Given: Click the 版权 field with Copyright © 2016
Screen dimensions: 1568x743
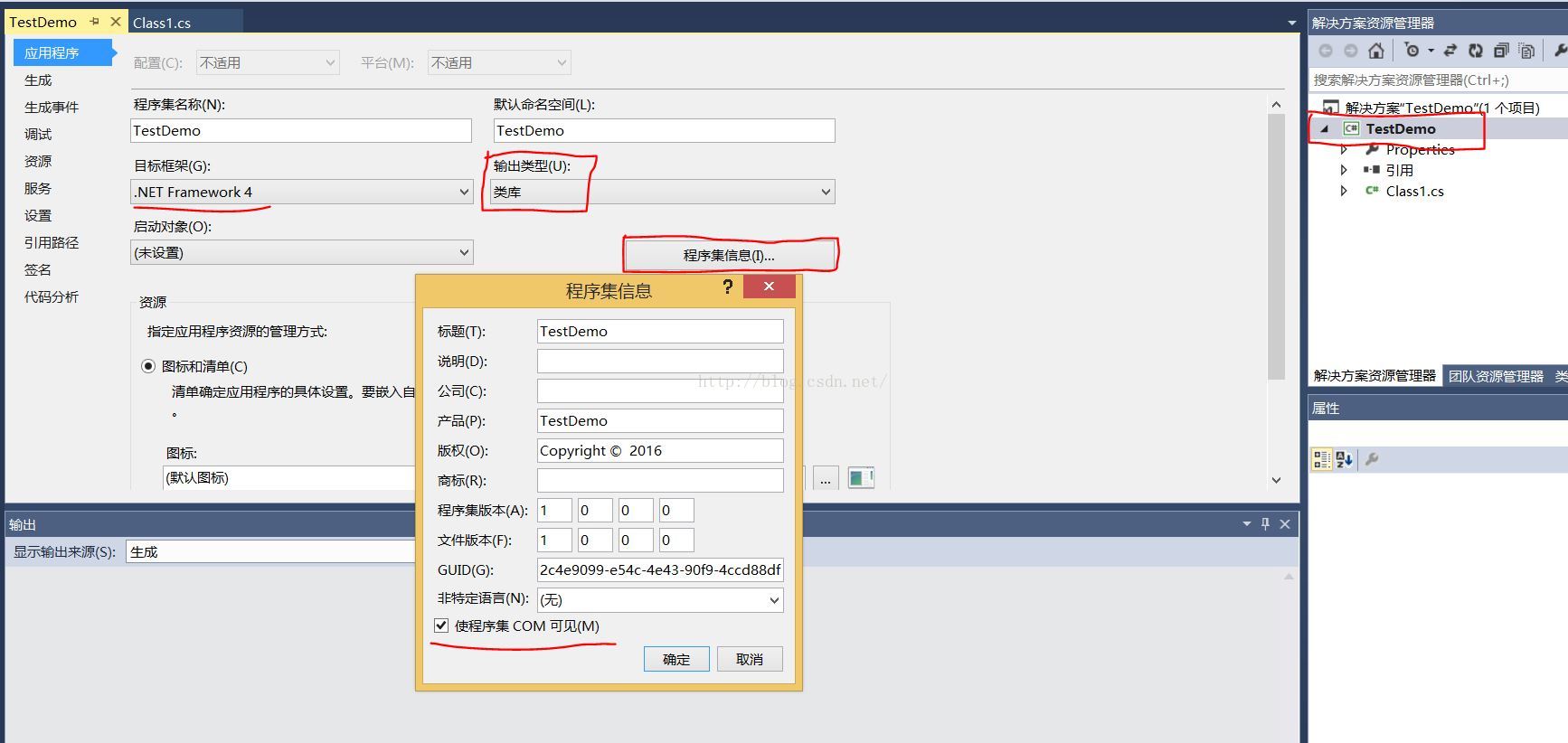Looking at the screenshot, I should coord(660,451).
